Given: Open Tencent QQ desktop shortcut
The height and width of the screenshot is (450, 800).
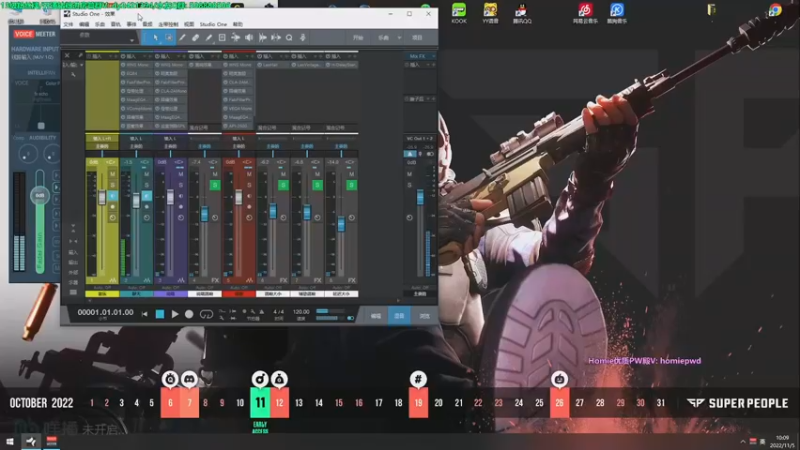Looking at the screenshot, I should (522, 13).
